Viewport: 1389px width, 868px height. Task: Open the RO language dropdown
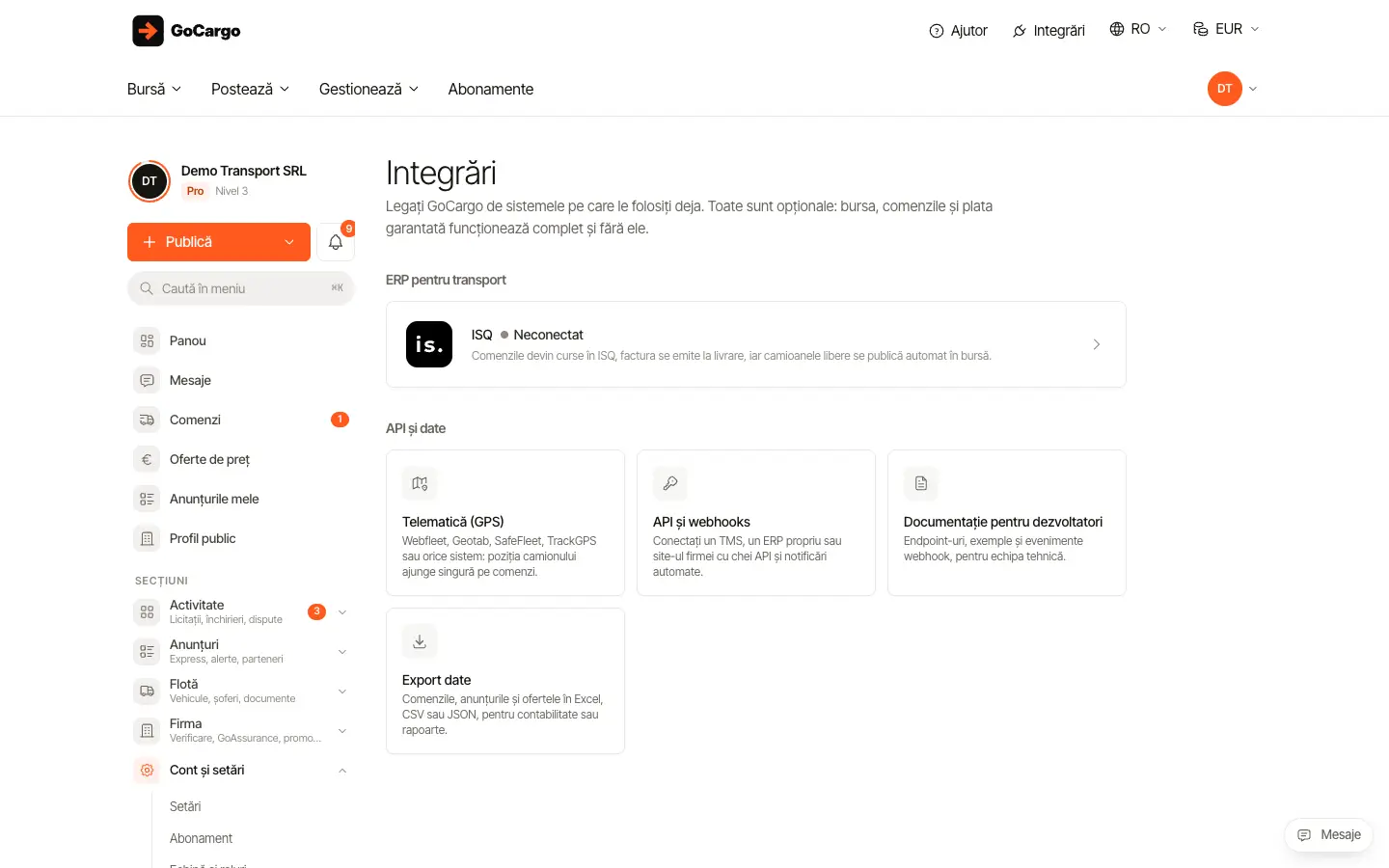coord(1138,29)
